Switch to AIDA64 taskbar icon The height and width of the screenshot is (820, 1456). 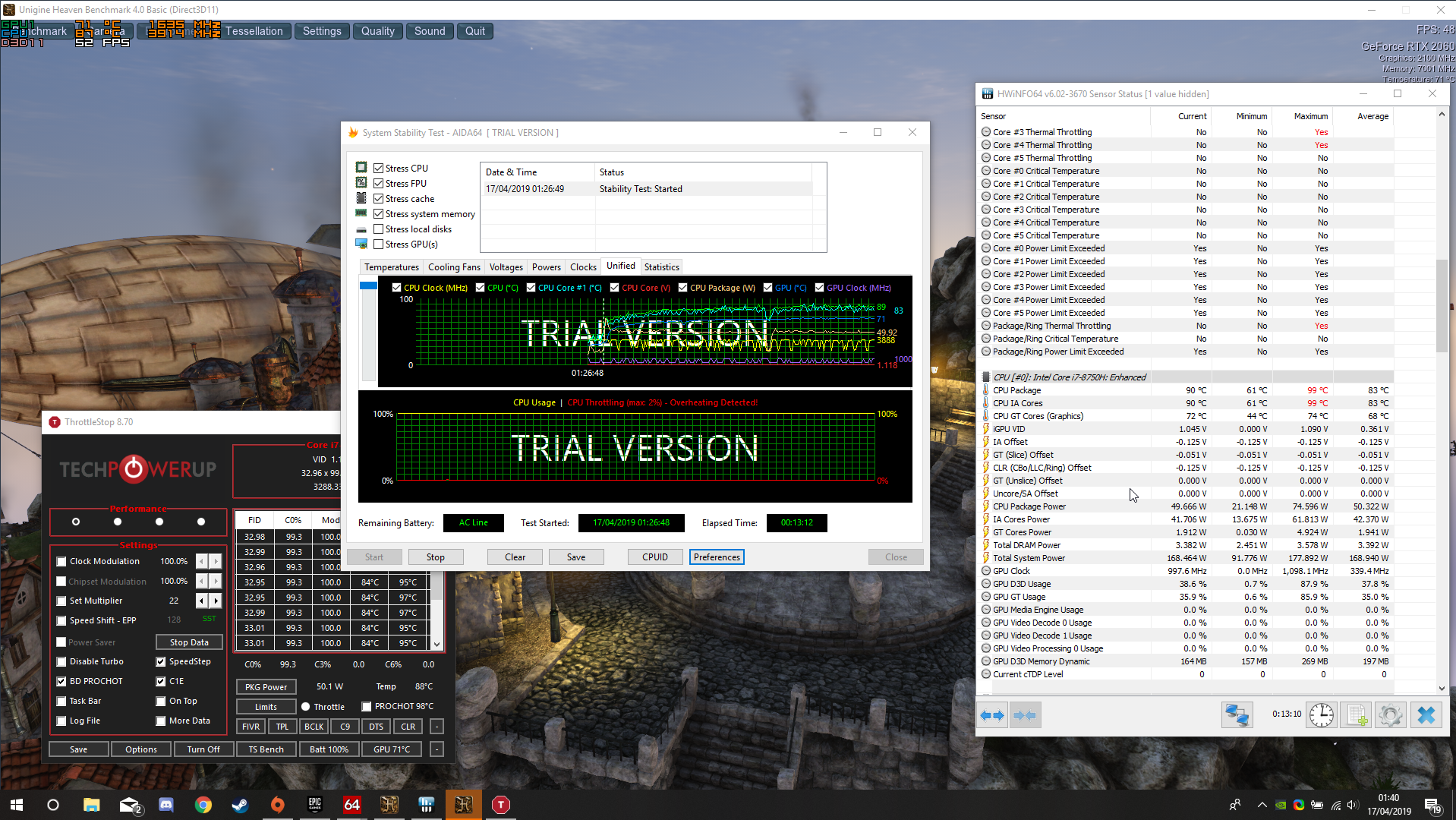[x=352, y=805]
